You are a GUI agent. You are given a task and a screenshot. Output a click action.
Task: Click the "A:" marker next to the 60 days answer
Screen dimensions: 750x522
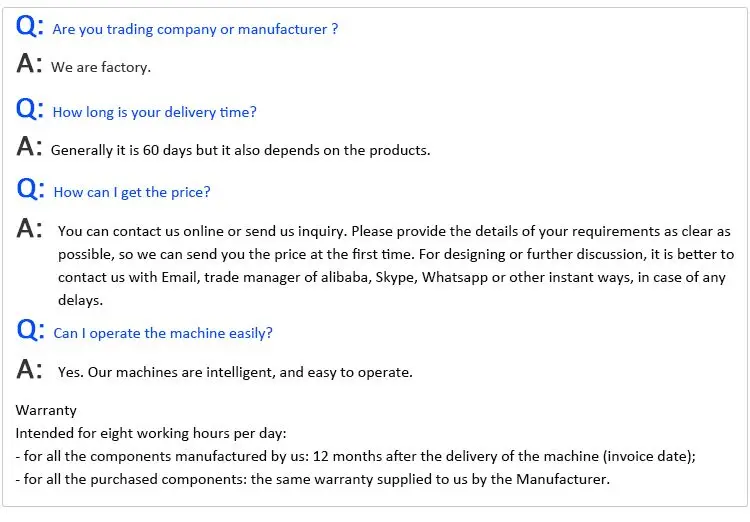click(29, 148)
